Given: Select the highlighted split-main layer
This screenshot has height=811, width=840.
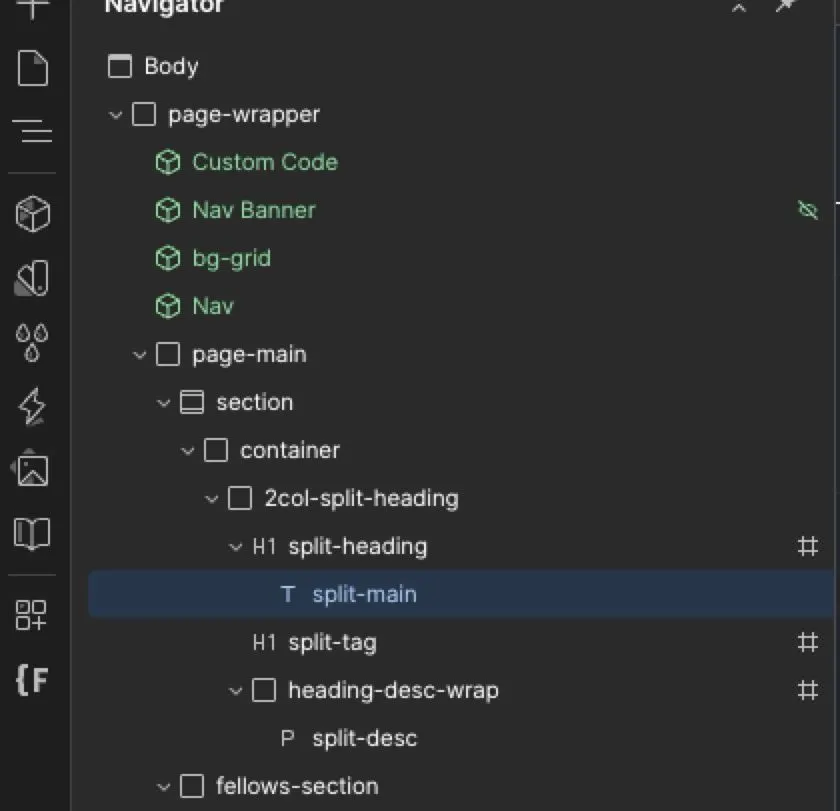Looking at the screenshot, I should click(462, 594).
